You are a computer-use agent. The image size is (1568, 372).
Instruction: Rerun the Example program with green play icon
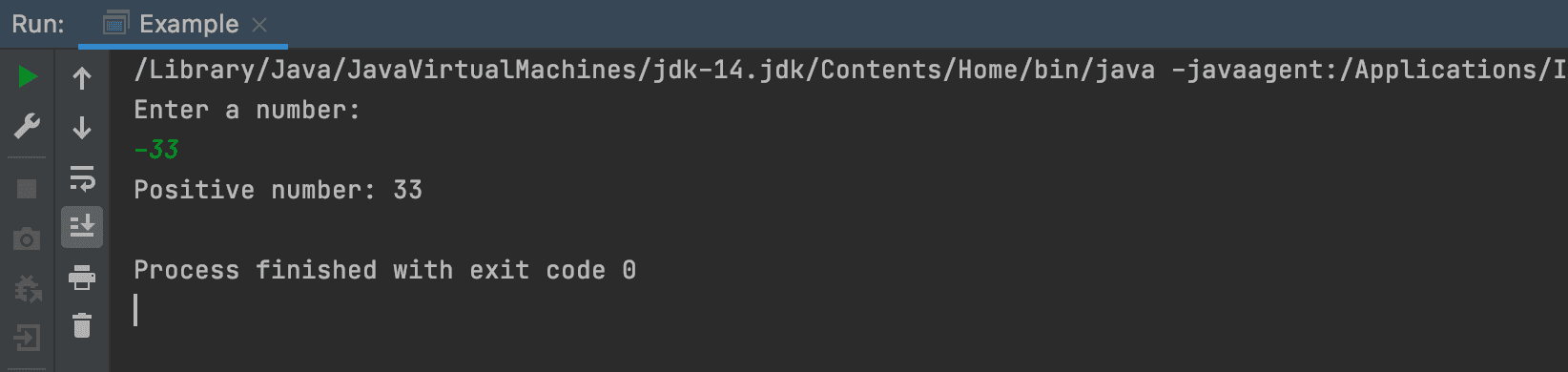[28, 76]
